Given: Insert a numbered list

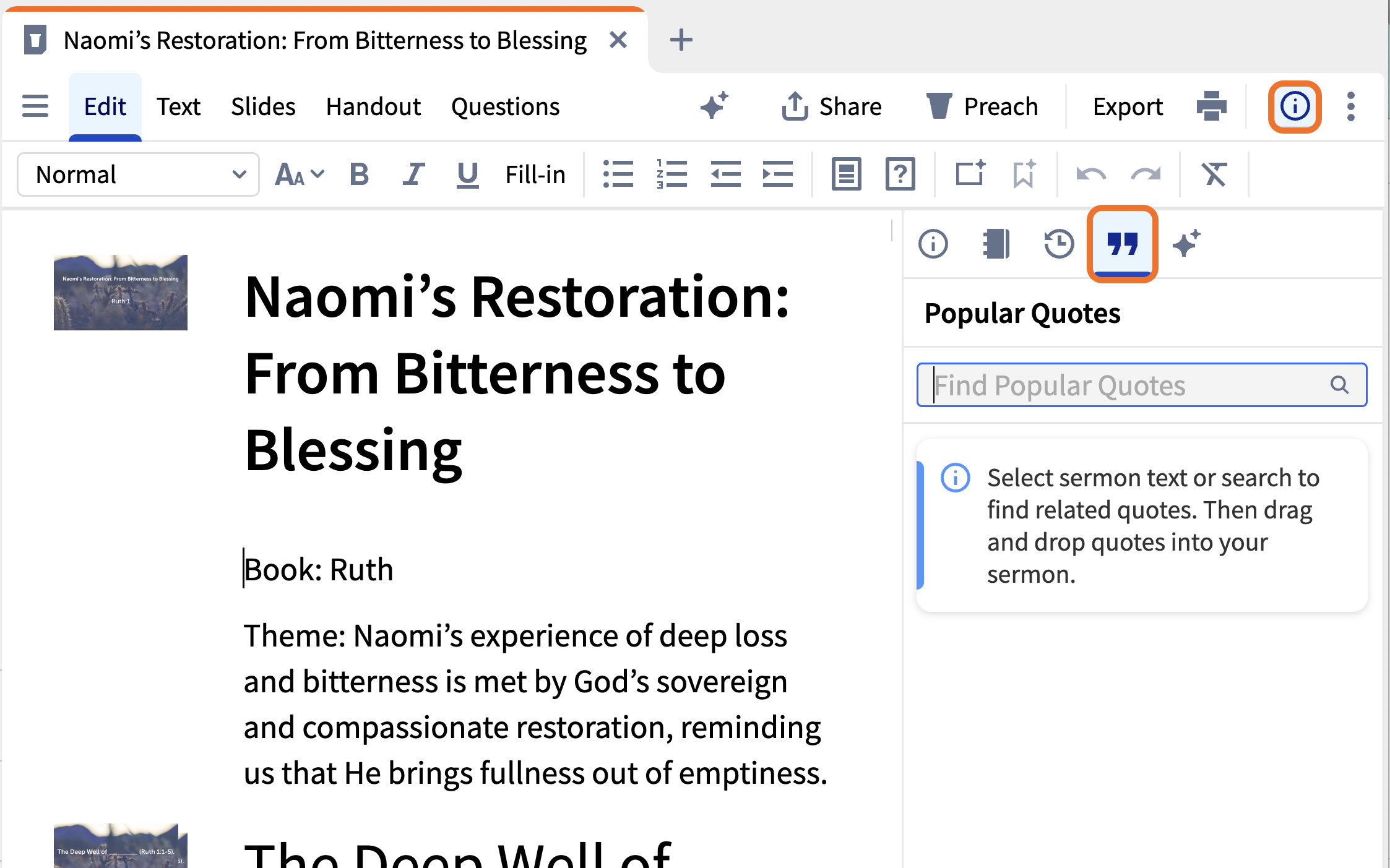Looking at the screenshot, I should [x=671, y=174].
